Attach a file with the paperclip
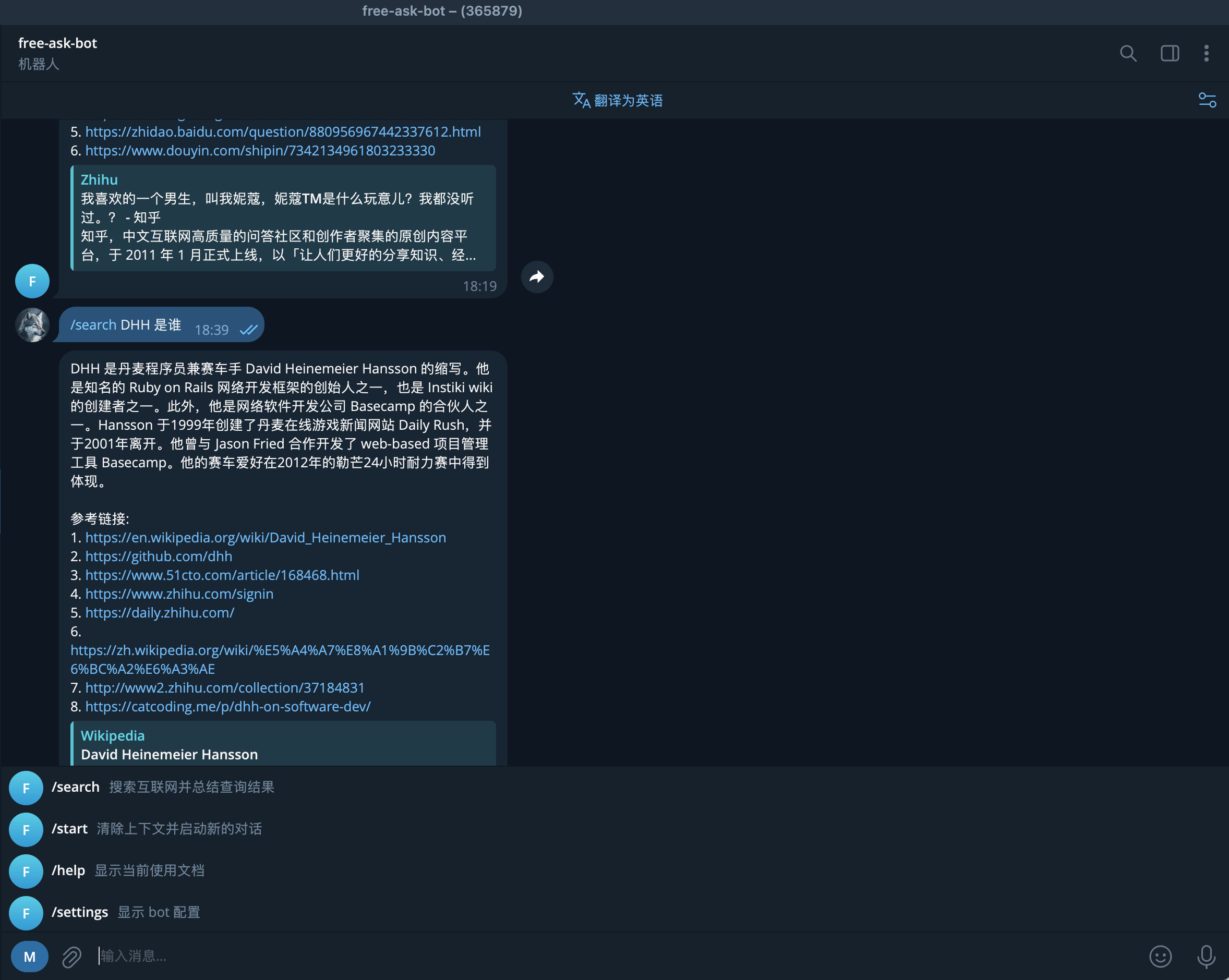 click(71, 956)
